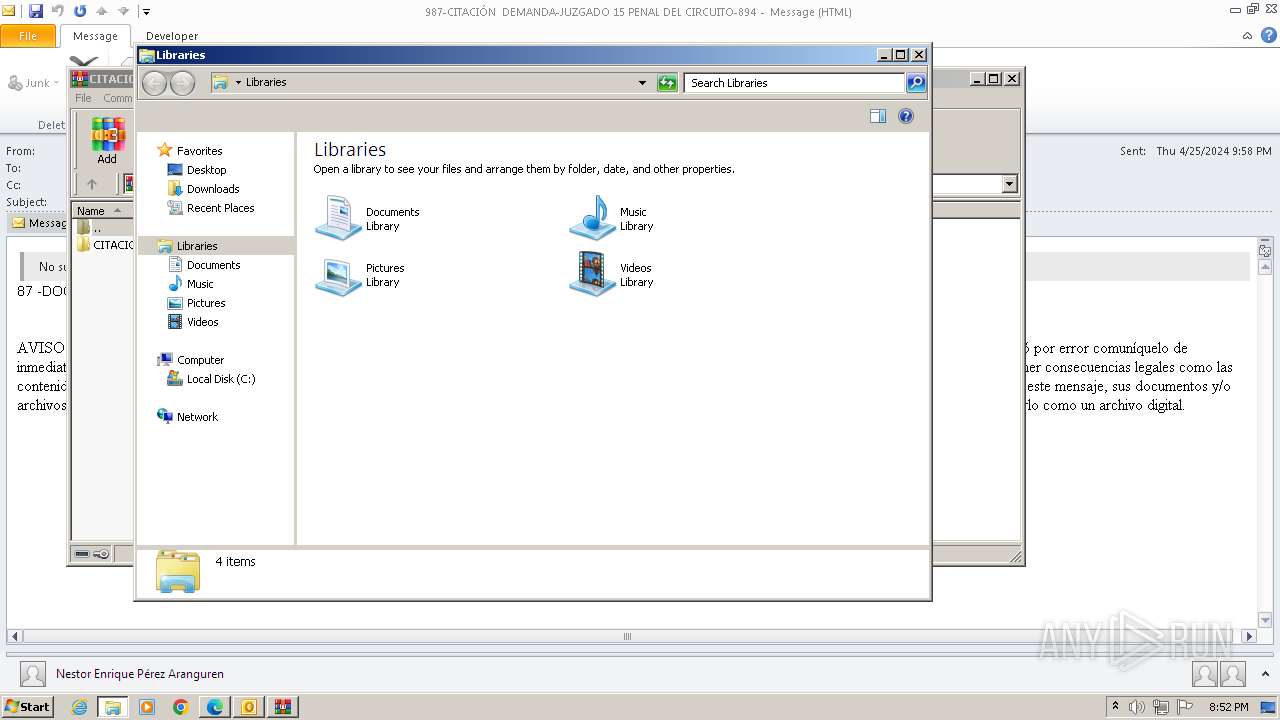1280x720 pixels.
Task: Select Local Disk (C:) in tree
Action: 211,379
